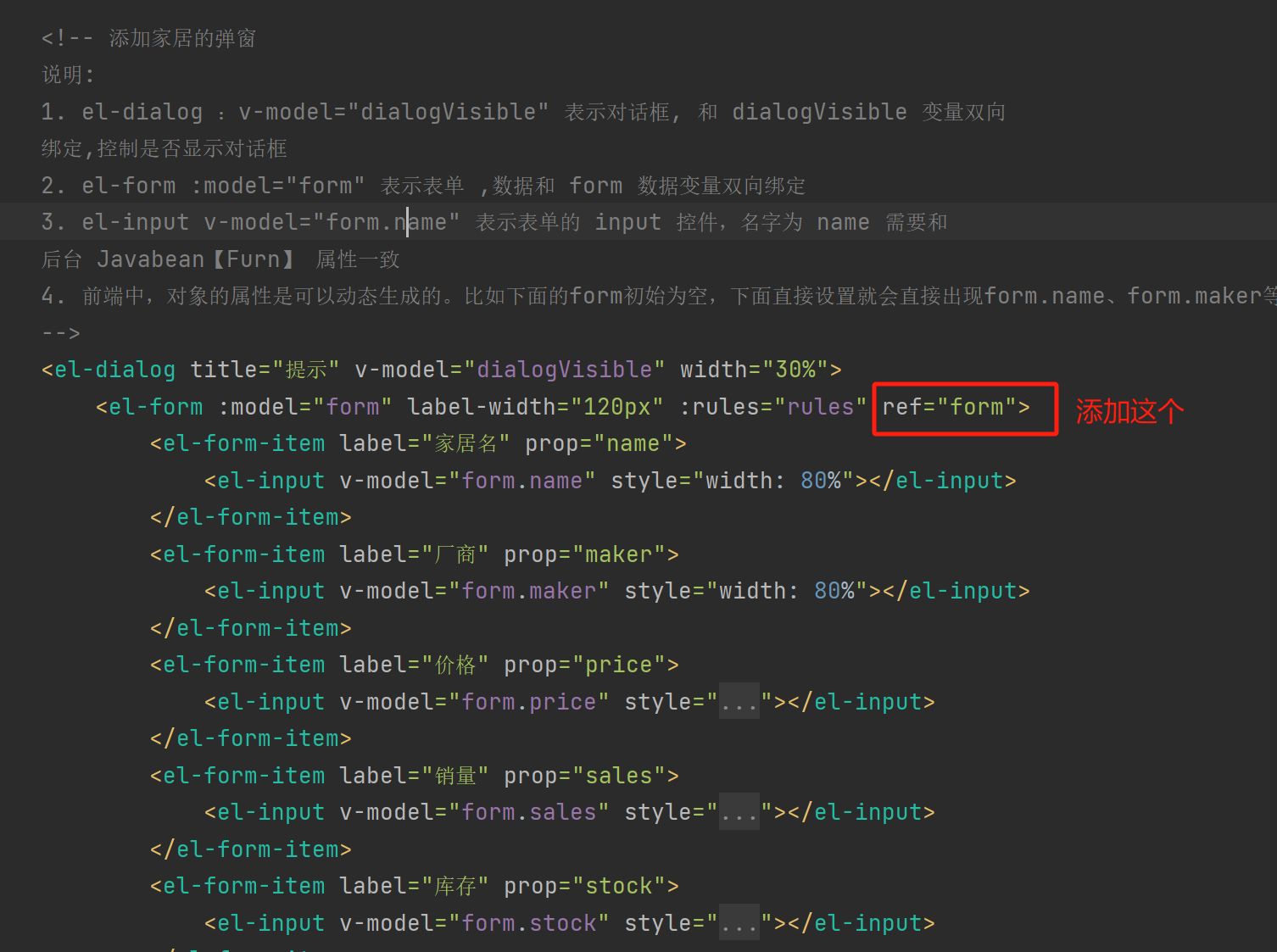Image resolution: width=1277 pixels, height=952 pixels.
Task: Click the opening 'el-dialog' tag name
Action: coord(114,370)
